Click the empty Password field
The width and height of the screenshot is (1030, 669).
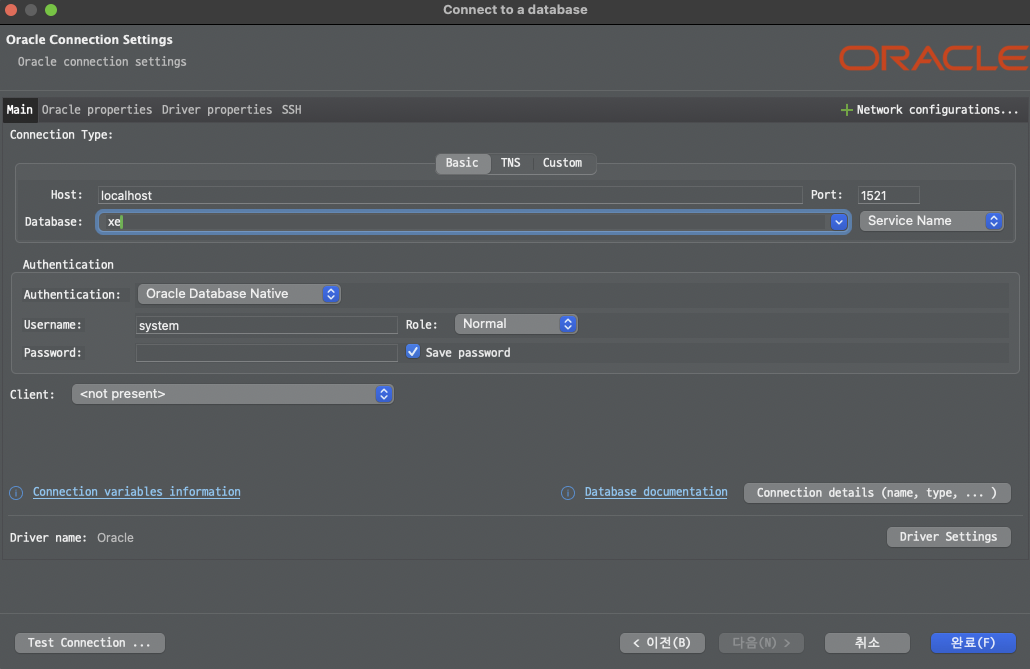tap(266, 353)
